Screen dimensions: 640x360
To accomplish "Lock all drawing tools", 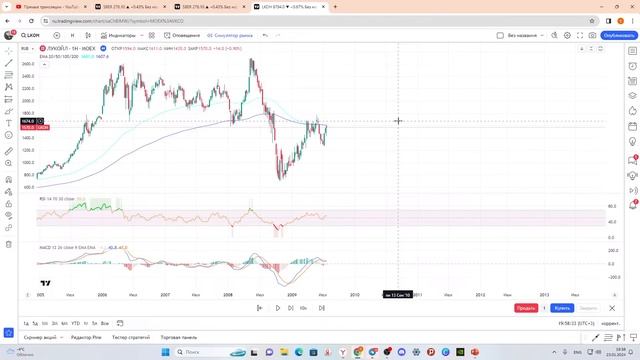I will [x=9, y=204].
